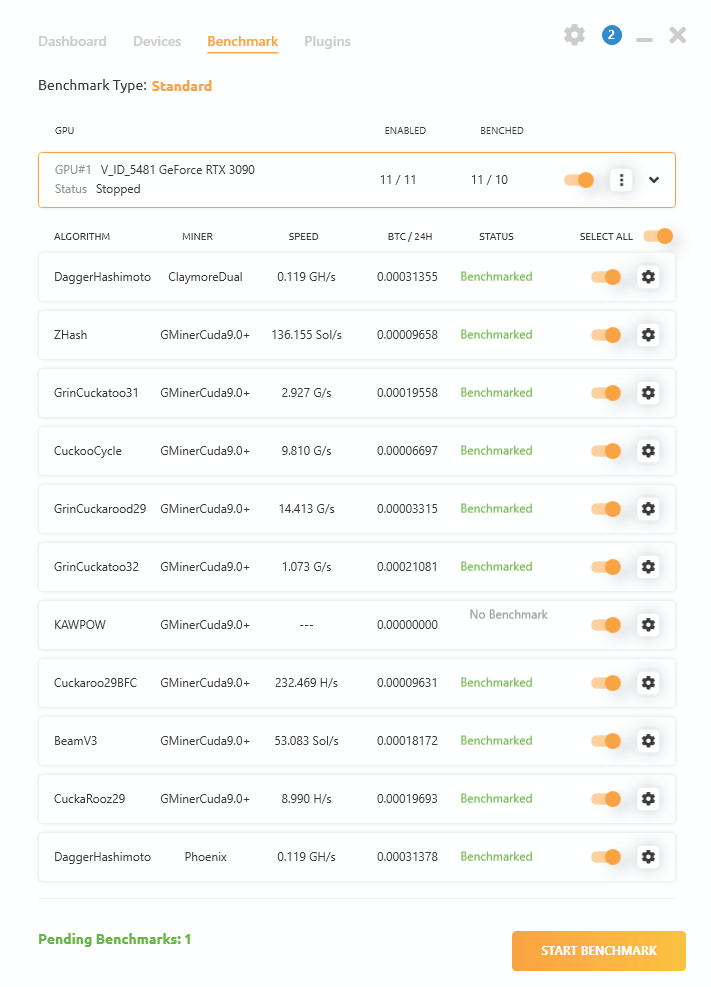Open the Plugins tab
Image resolution: width=711 pixels, height=987 pixels.
point(327,42)
